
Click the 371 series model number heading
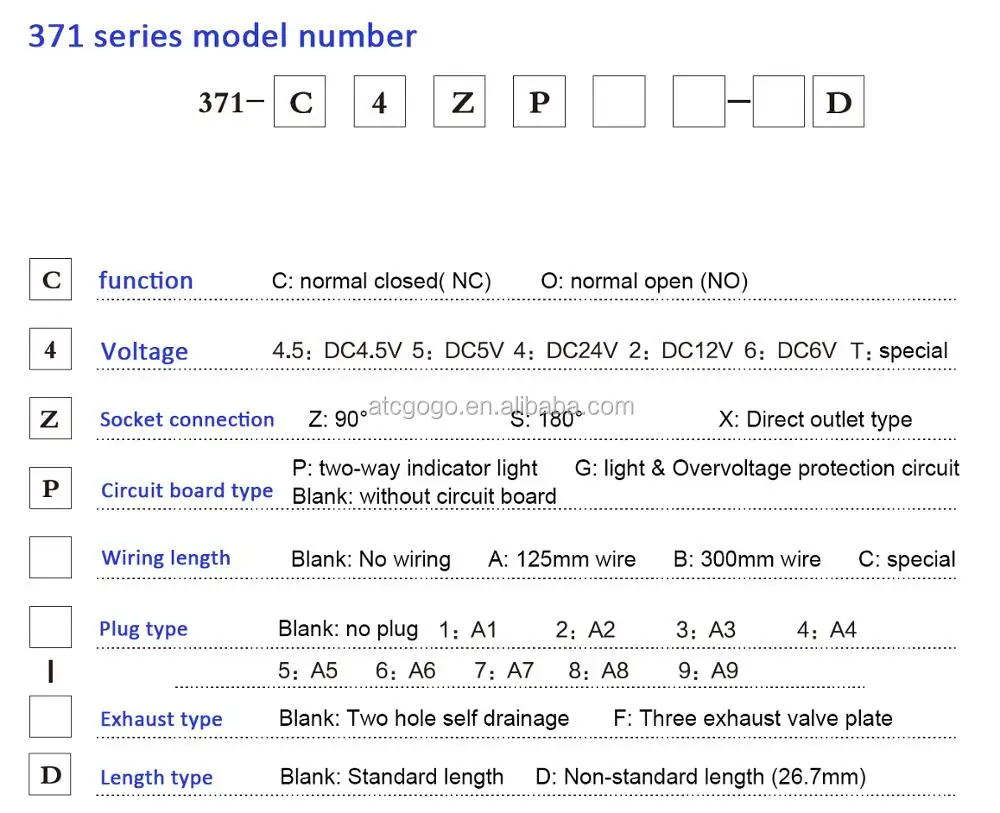pos(222,37)
